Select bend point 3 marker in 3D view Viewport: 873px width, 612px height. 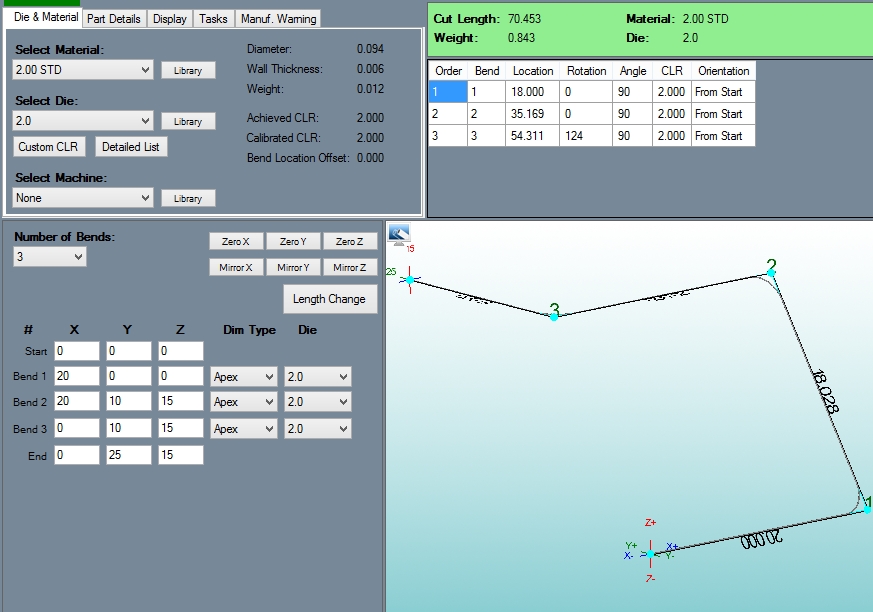pyautogui.click(x=554, y=317)
